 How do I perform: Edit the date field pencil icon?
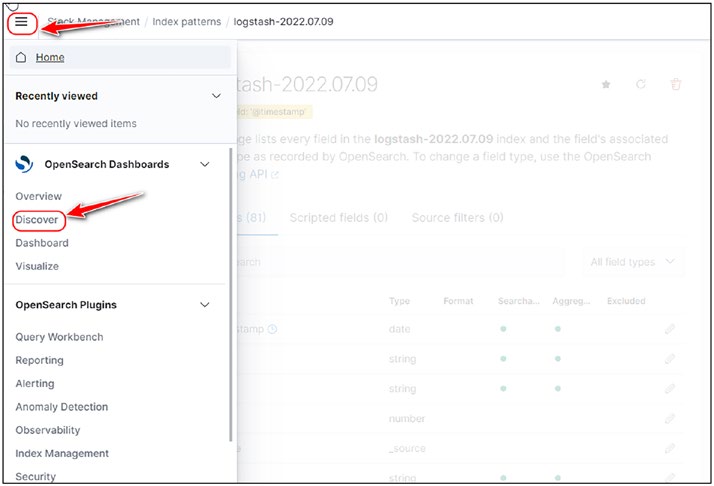click(669, 329)
